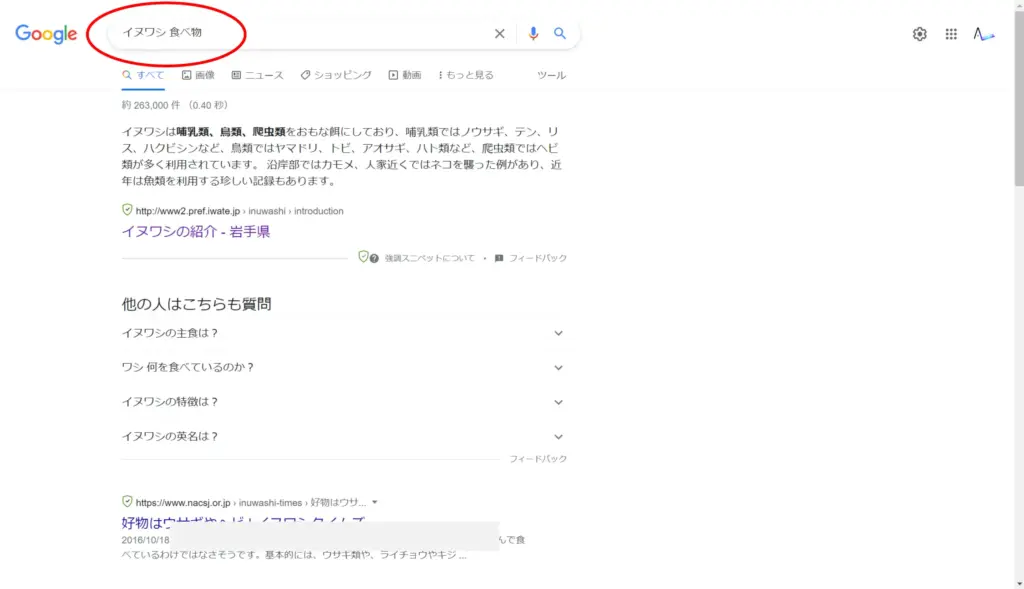Expand question イヌワシの主食は？
The width and height of the screenshot is (1024, 589).
click(343, 333)
